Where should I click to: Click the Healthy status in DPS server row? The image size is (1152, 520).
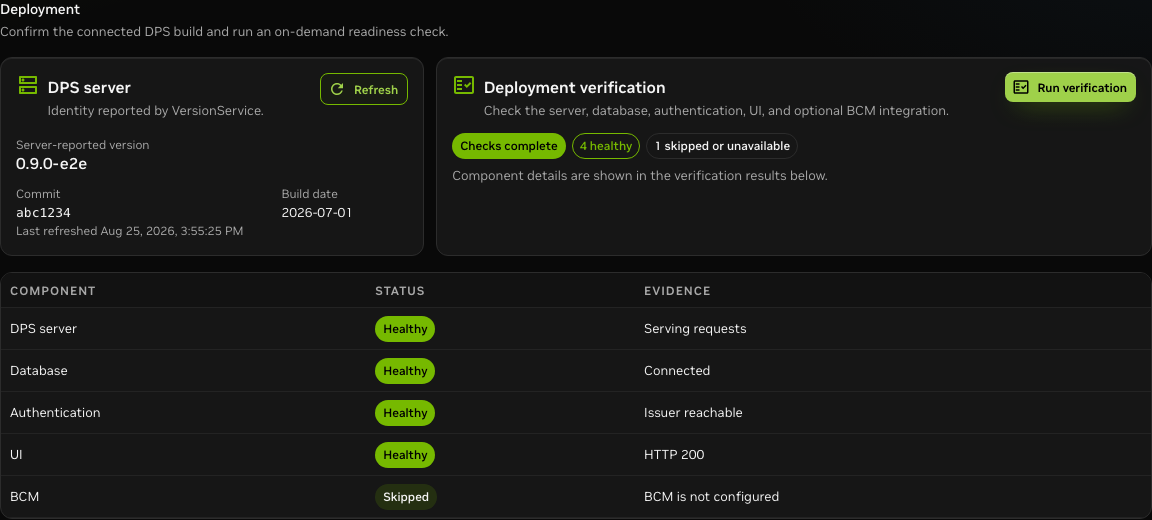pos(405,329)
